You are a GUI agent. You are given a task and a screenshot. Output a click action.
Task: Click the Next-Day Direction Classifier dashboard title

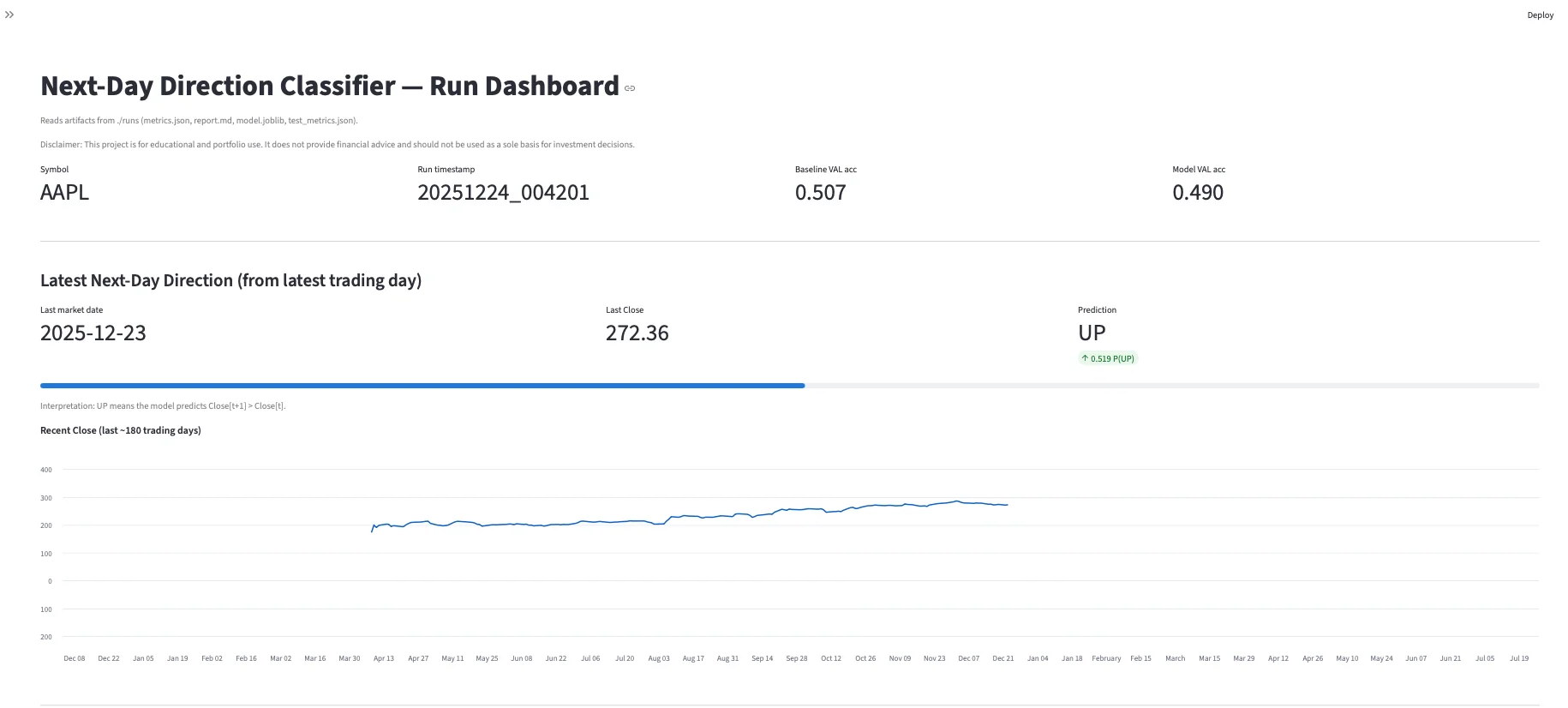[x=330, y=87]
